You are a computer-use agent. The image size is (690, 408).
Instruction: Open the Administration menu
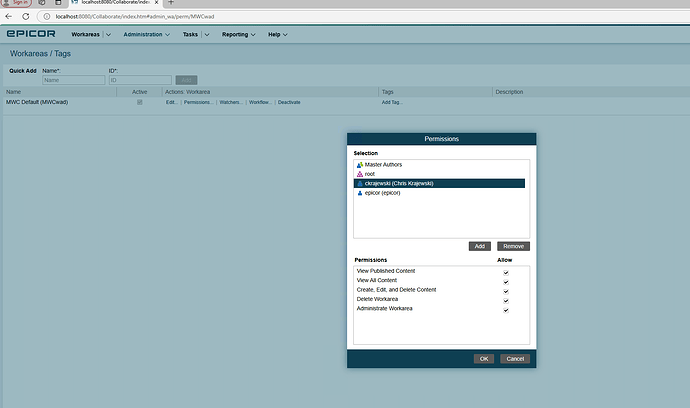point(143,34)
